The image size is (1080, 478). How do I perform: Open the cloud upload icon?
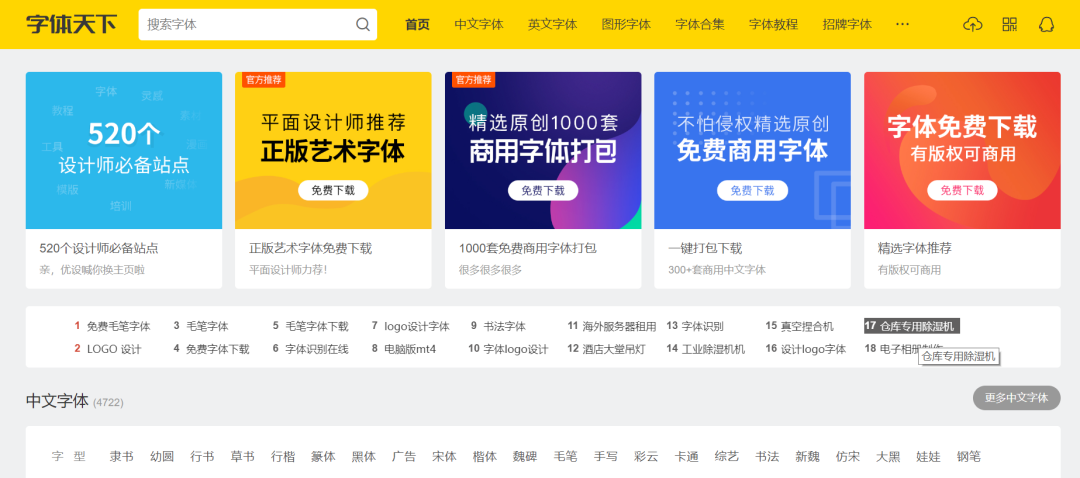point(972,25)
